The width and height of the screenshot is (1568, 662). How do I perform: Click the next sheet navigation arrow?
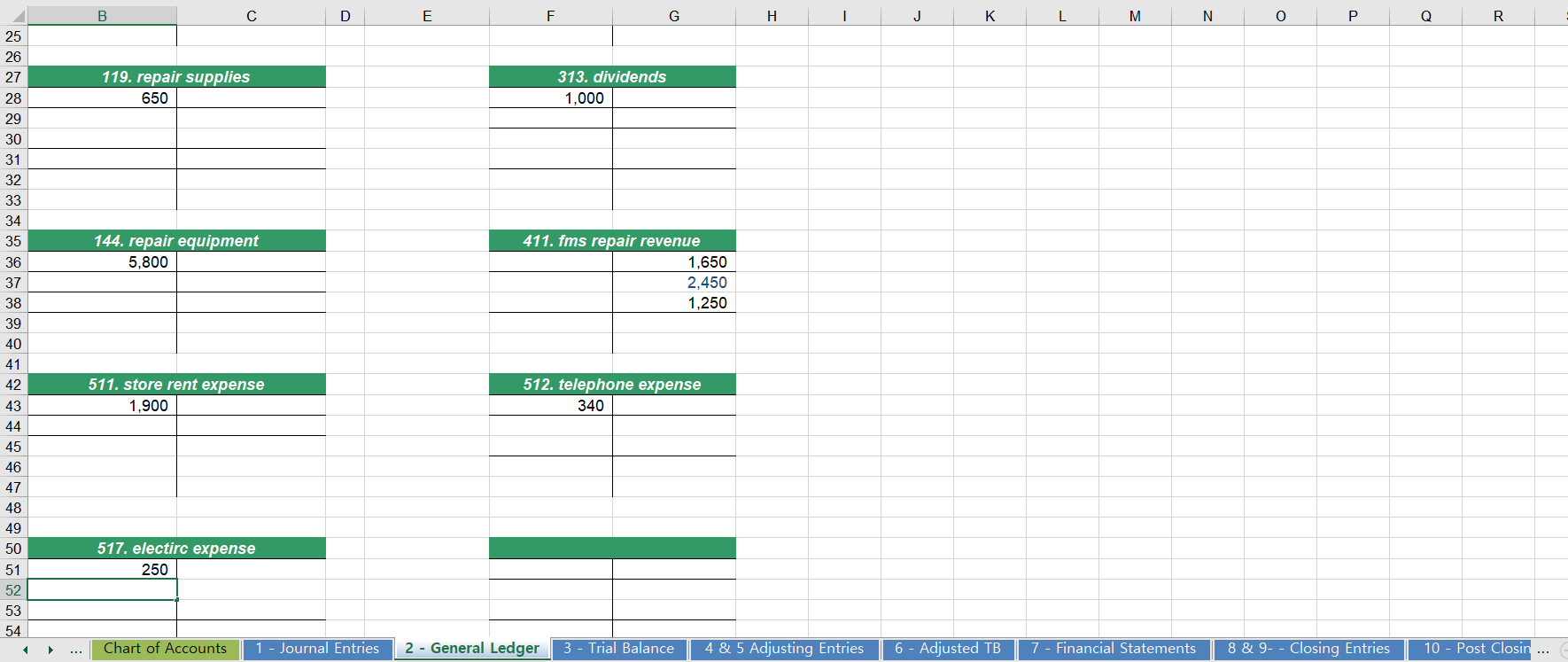point(50,650)
